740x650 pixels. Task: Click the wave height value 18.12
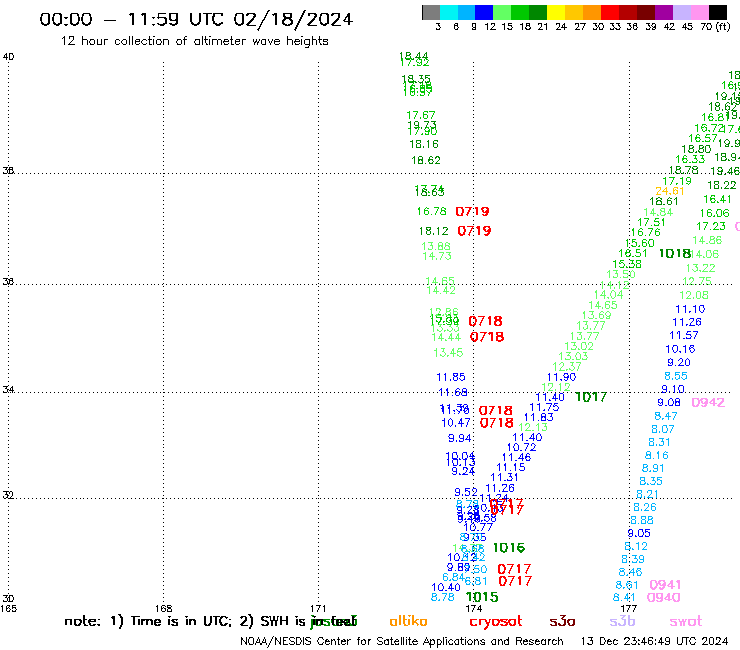click(x=434, y=231)
